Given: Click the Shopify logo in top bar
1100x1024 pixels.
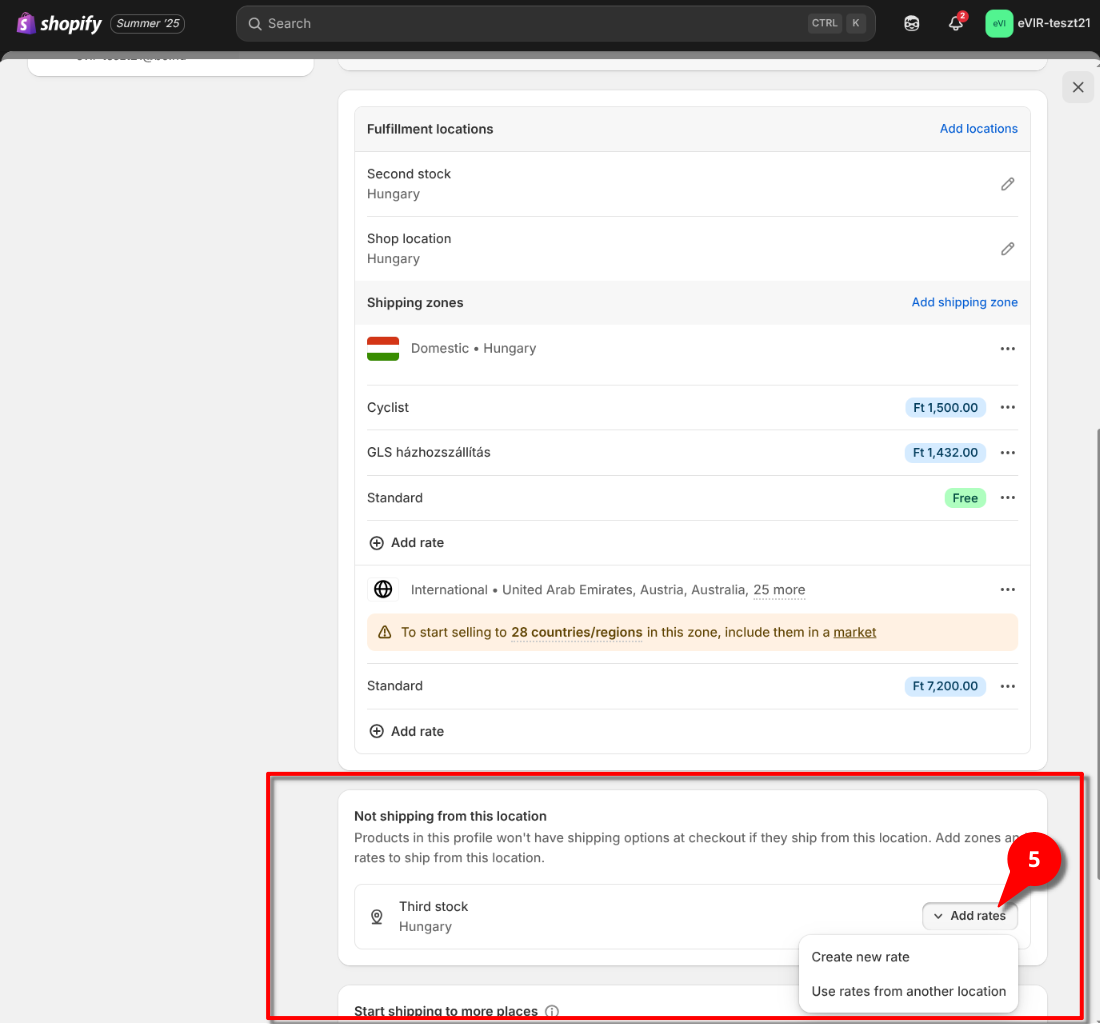Looking at the screenshot, I should click(59, 23).
